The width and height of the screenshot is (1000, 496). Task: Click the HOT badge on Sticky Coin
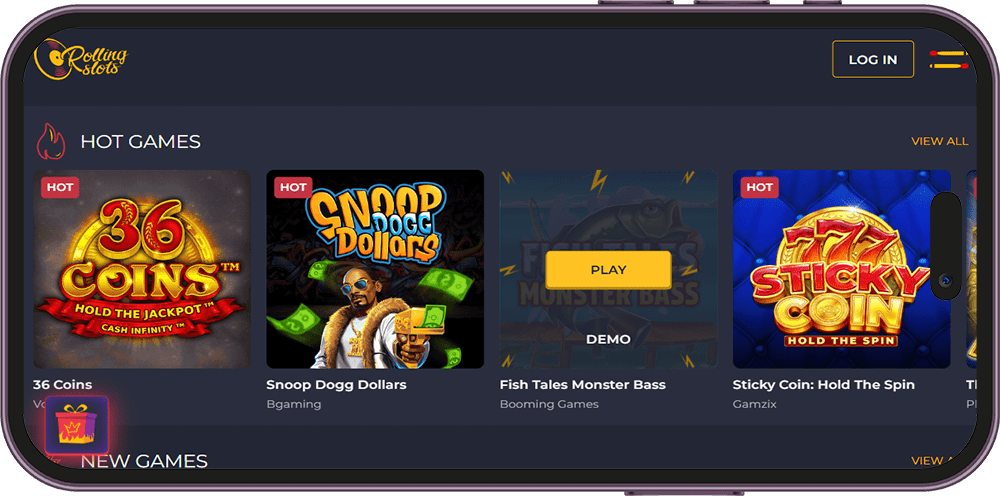[760, 187]
